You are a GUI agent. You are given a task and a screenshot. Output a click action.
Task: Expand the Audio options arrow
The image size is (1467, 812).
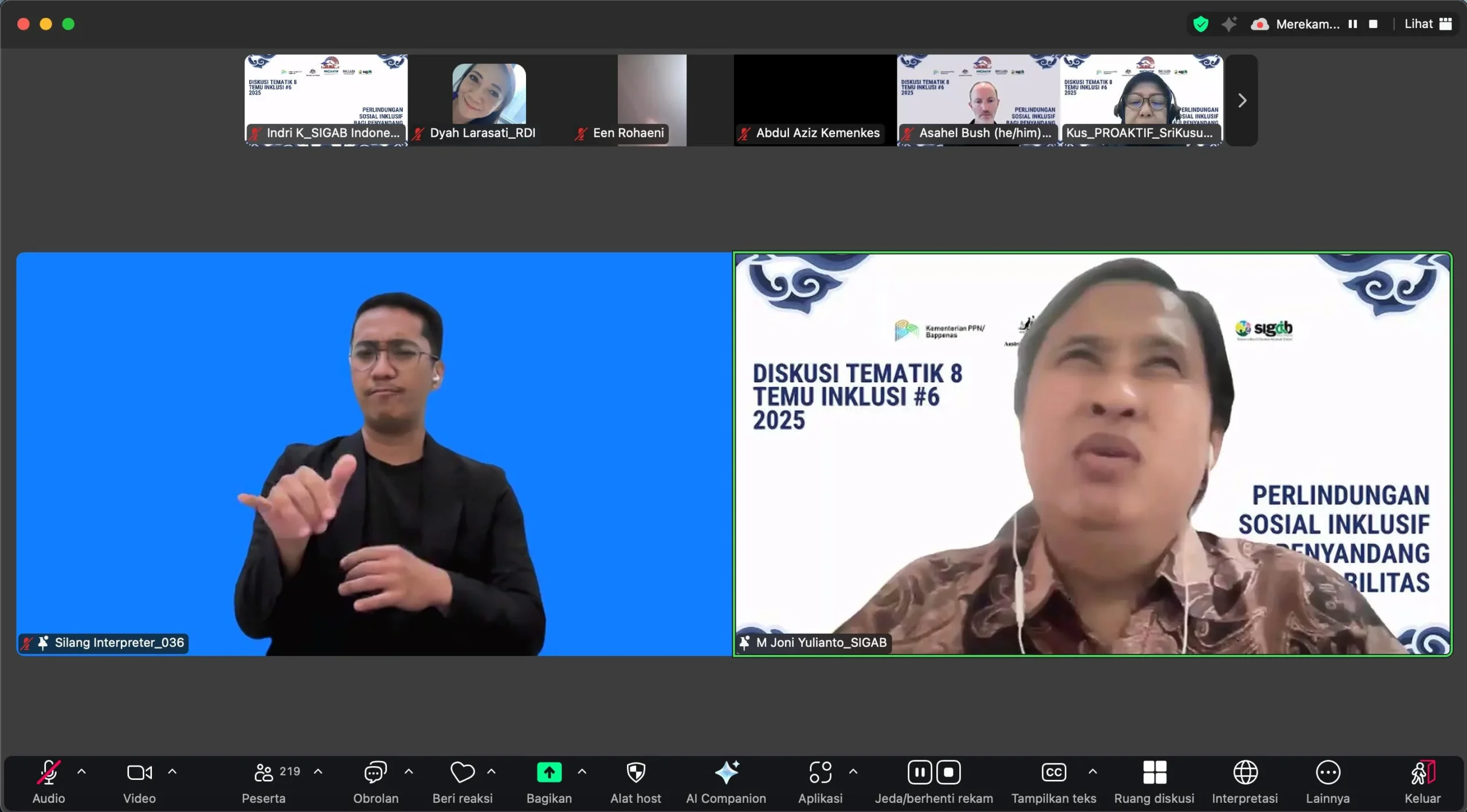pos(81,772)
